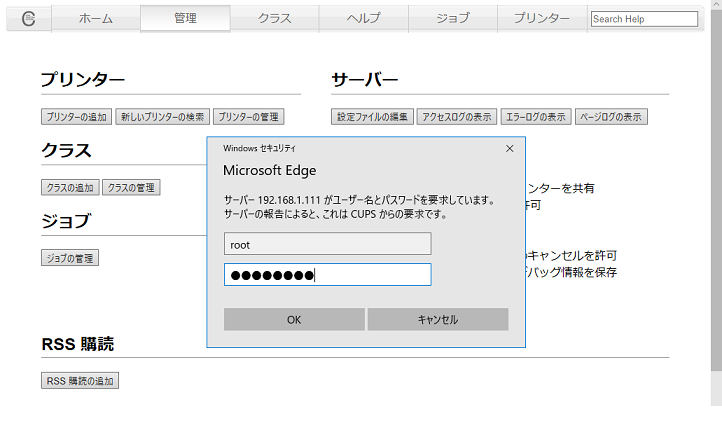Focus the Search Help field
The height and width of the screenshot is (439, 722).
(644, 19)
